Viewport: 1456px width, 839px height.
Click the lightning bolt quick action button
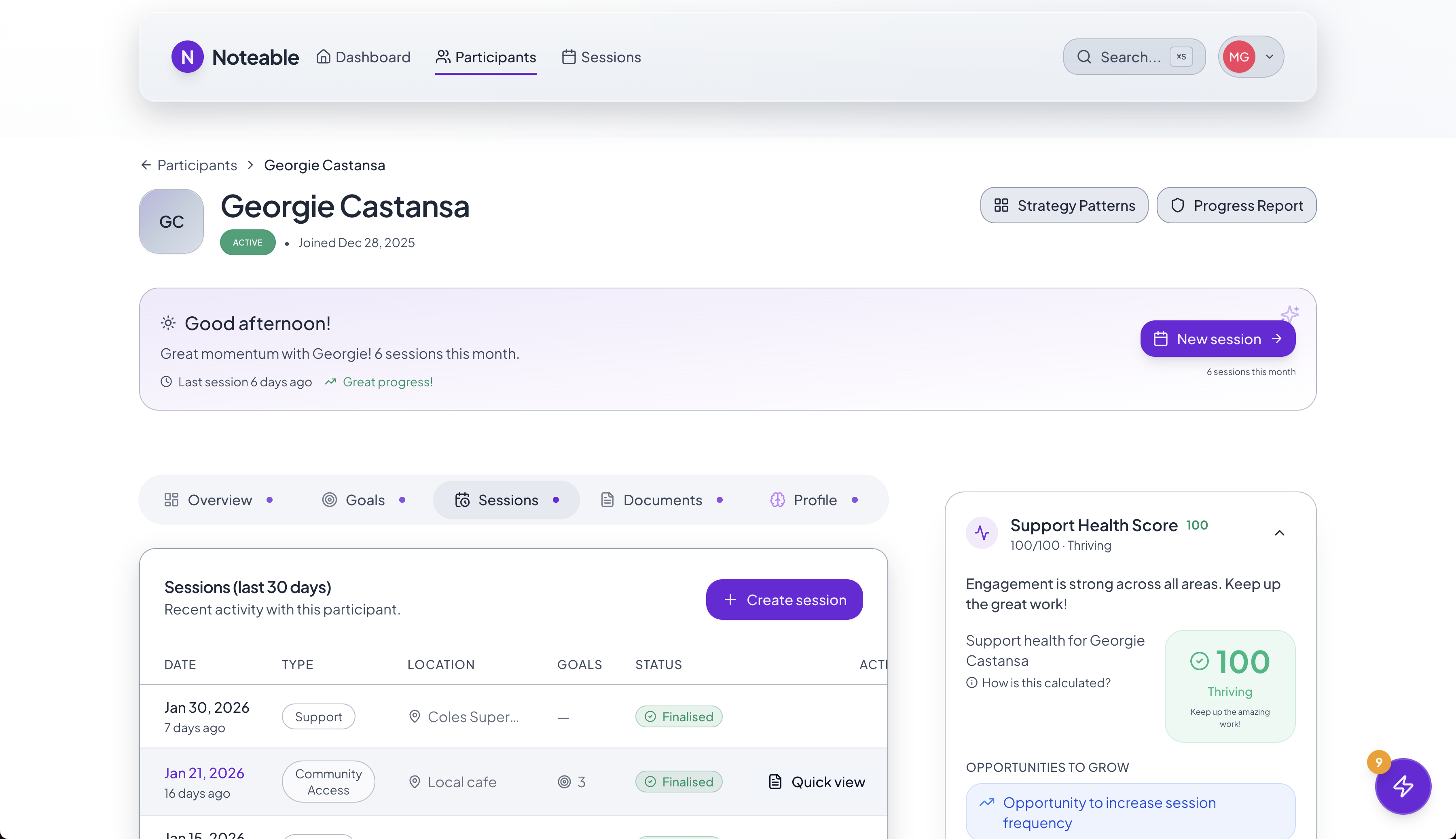click(1403, 786)
